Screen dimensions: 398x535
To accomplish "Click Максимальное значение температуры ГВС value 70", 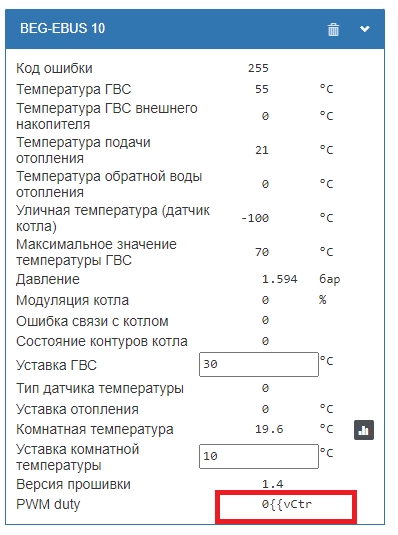I will pyautogui.click(x=262, y=252).
